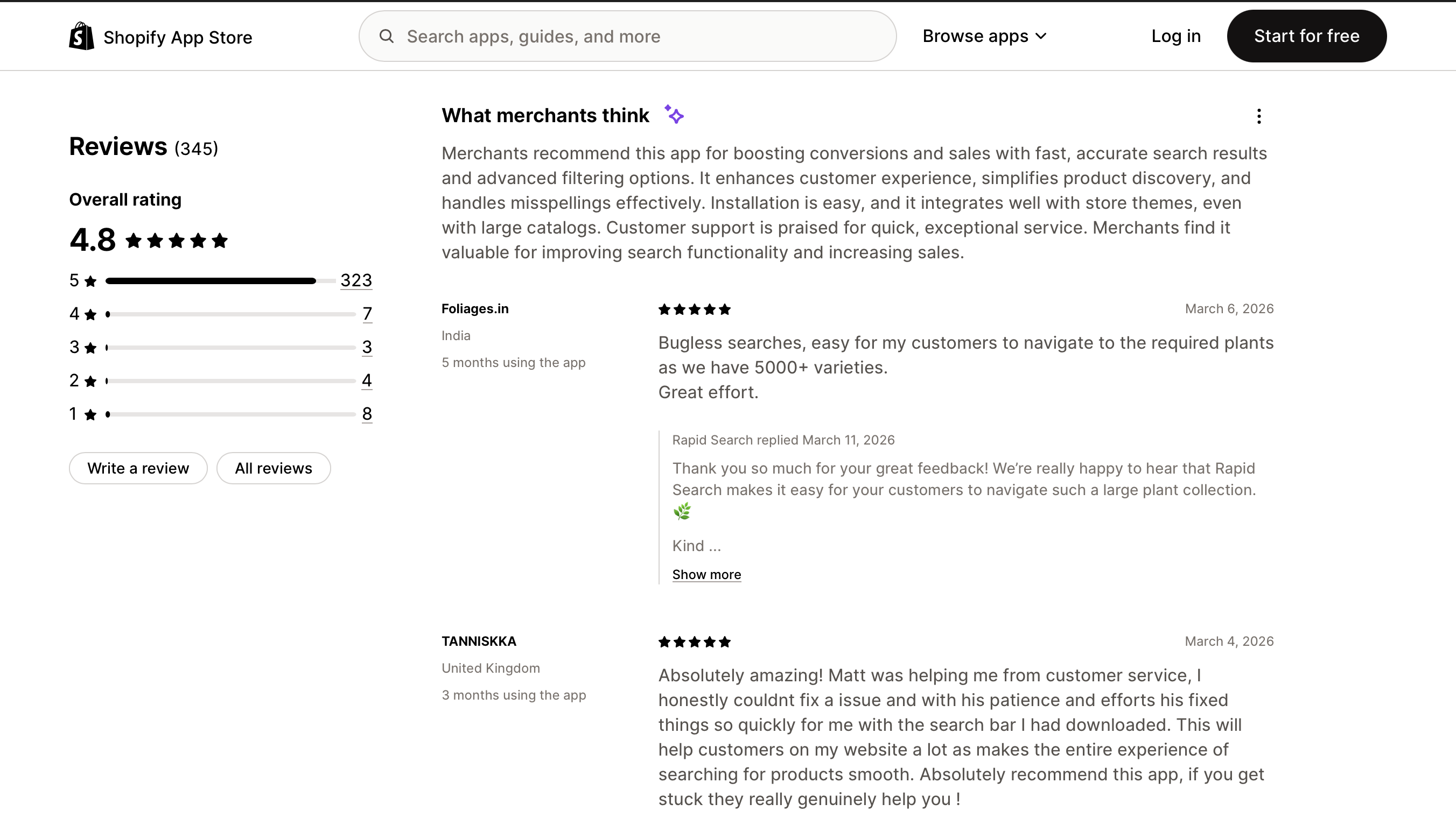Image resolution: width=1456 pixels, height=818 pixels.
Task: Filter reviews by 5-star count 323
Action: 356,280
